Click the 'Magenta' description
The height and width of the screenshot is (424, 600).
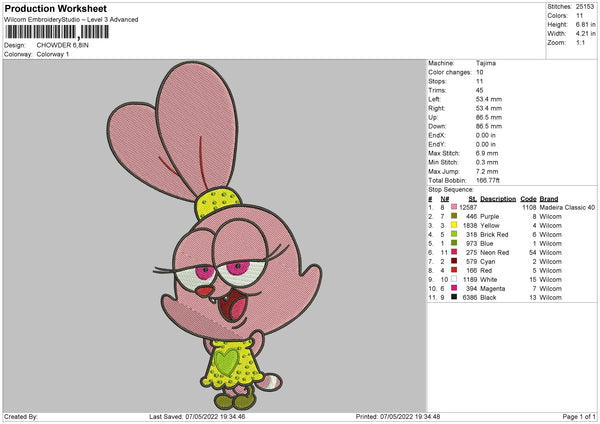point(492,289)
